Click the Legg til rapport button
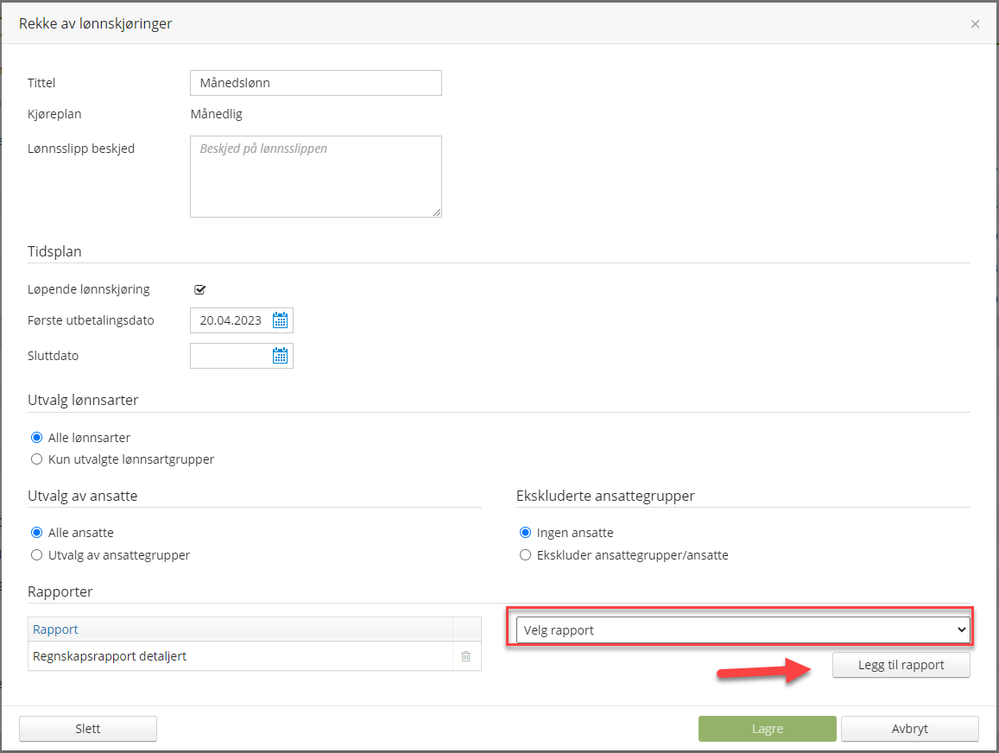The width and height of the screenshot is (999, 753). 901,665
